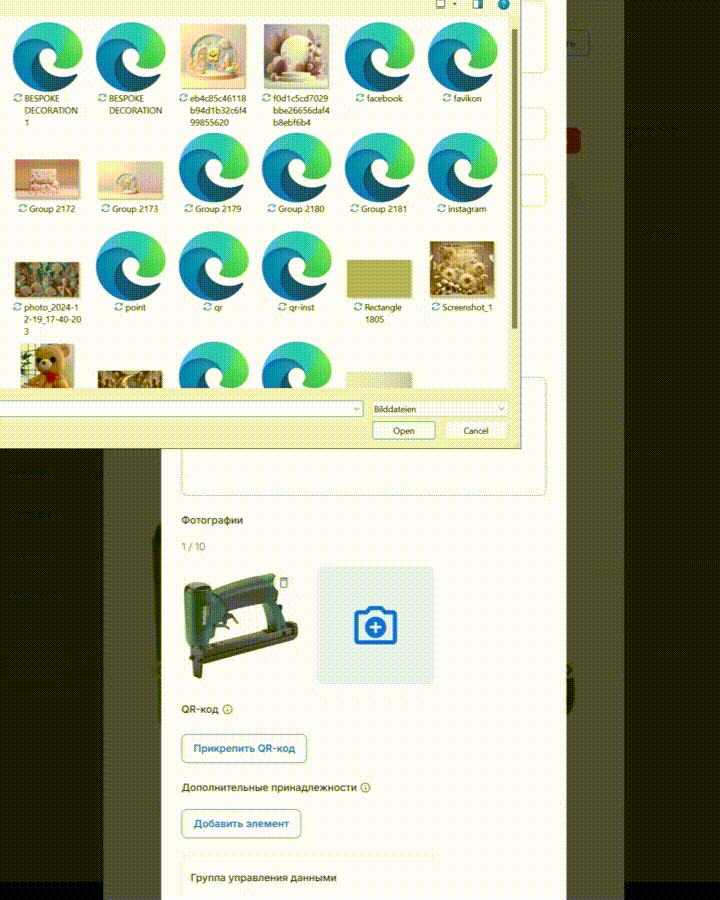Select the qr file icon
Viewport: 720px width, 900px height.
pos(214,266)
